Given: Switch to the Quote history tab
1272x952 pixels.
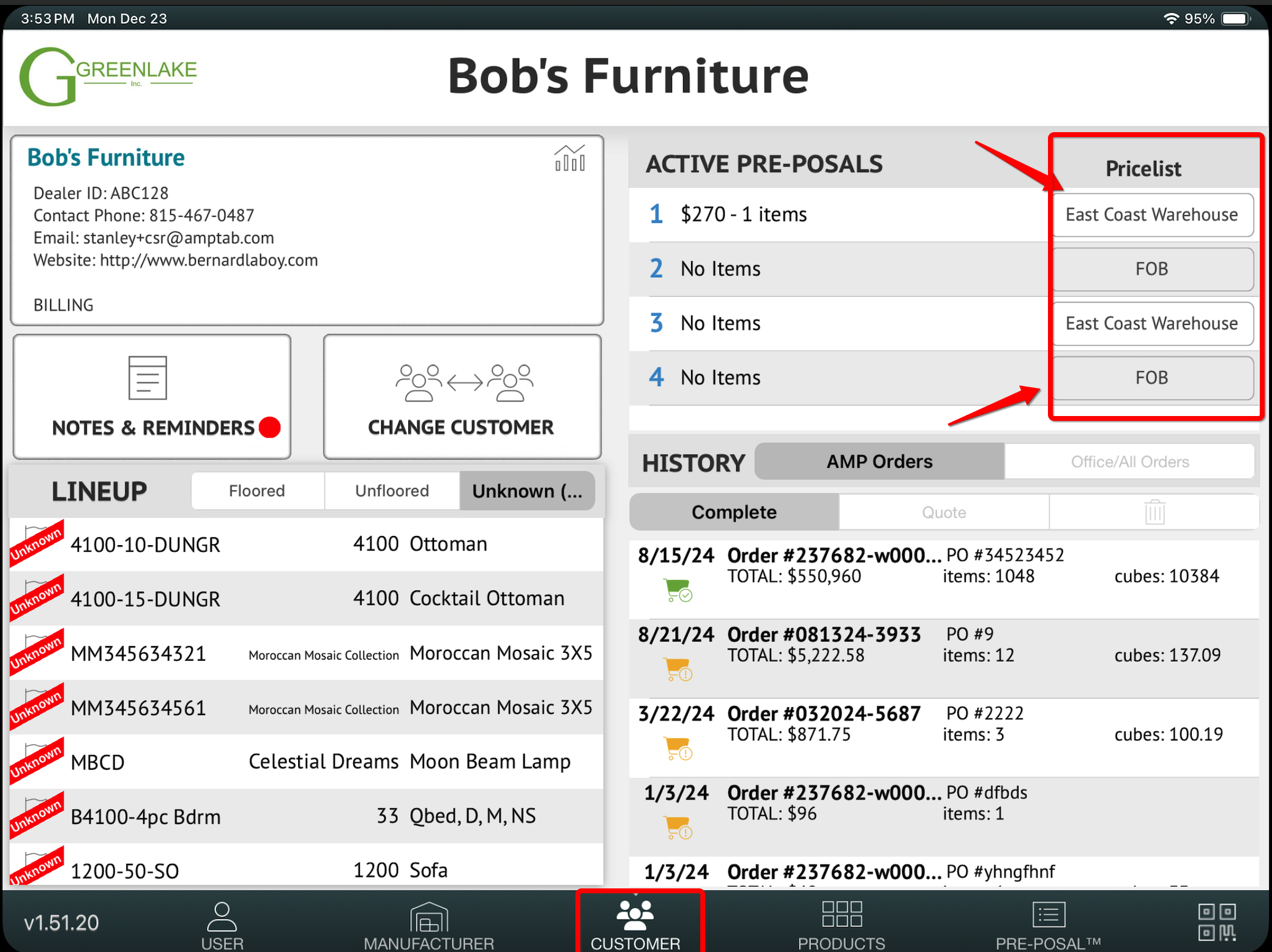Looking at the screenshot, I should pos(943,512).
